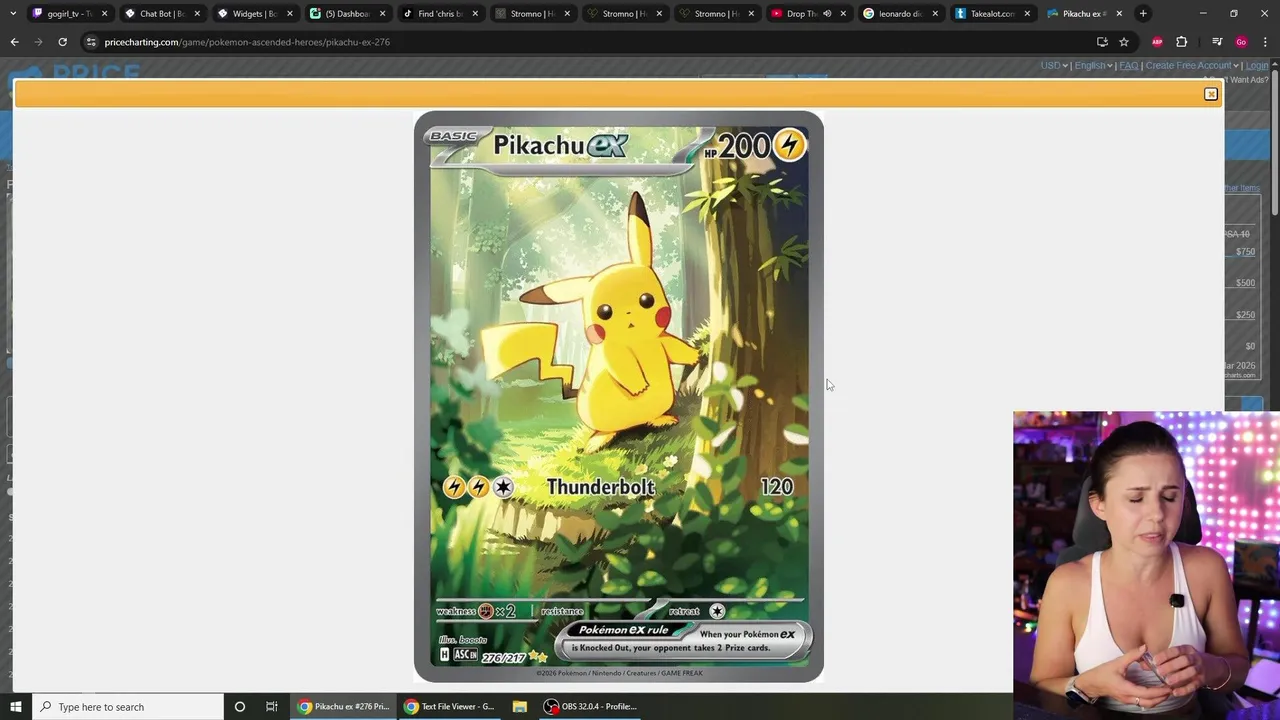Open the Adblock Plus extension
Viewport: 1280px width, 720px height.
coord(1157,42)
